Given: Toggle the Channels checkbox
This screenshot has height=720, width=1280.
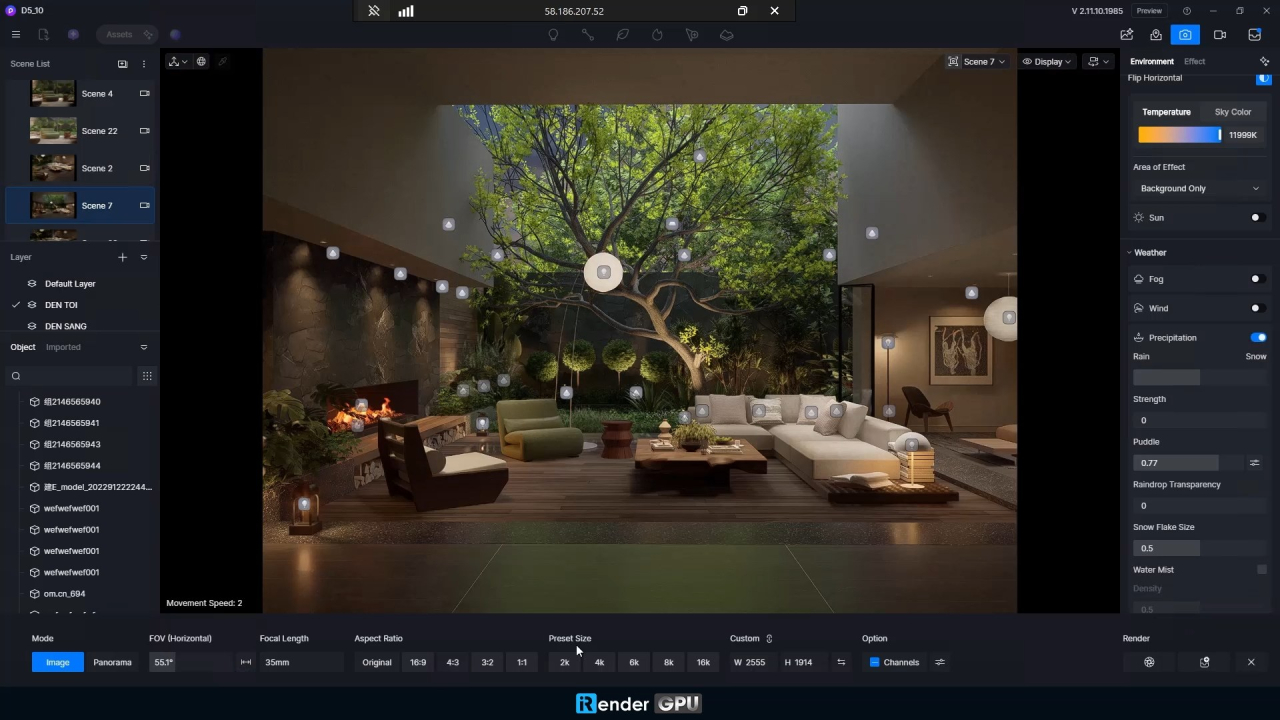Looking at the screenshot, I should (874, 662).
